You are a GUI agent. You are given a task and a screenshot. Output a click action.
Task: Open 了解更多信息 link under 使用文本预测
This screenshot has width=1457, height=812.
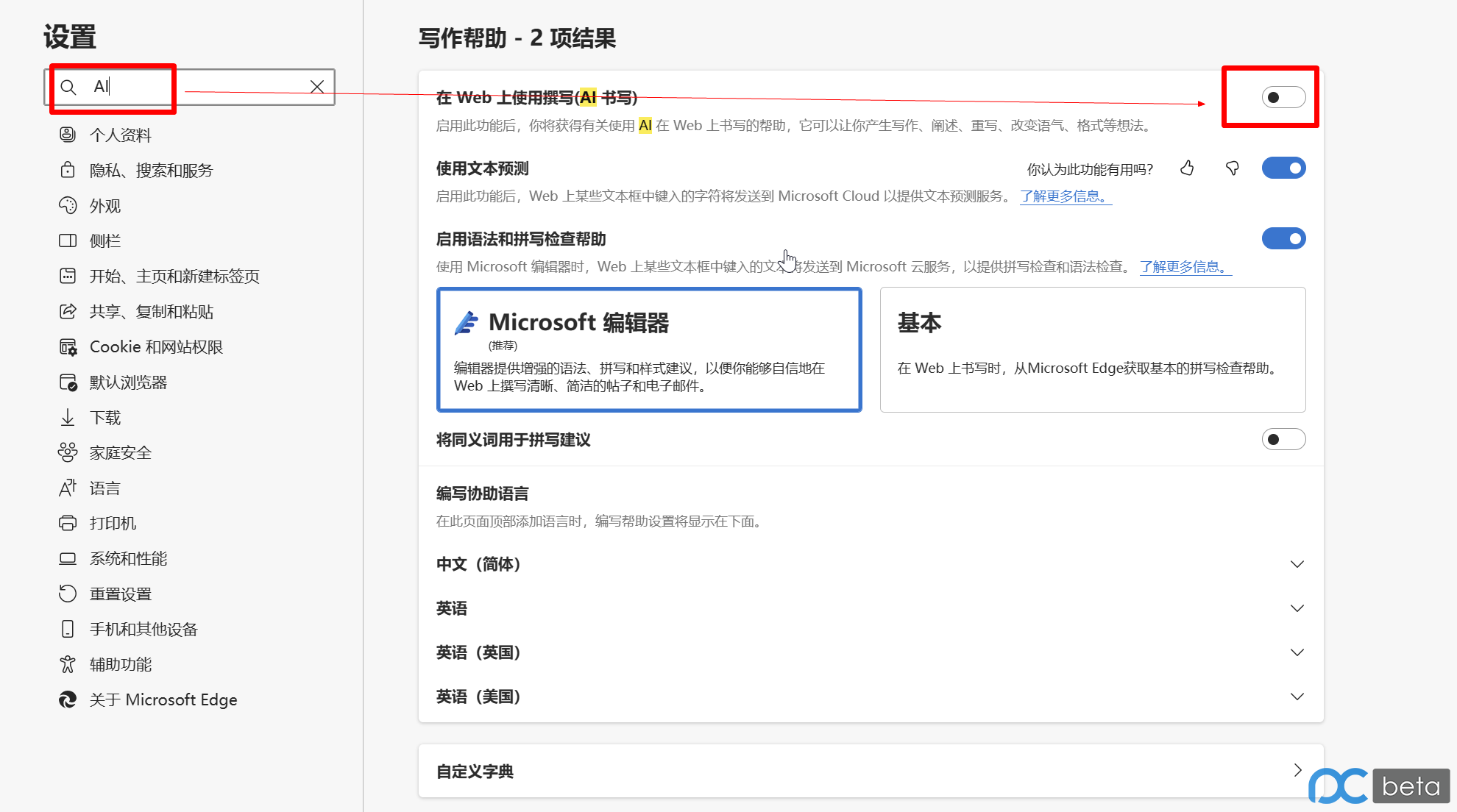click(1066, 196)
